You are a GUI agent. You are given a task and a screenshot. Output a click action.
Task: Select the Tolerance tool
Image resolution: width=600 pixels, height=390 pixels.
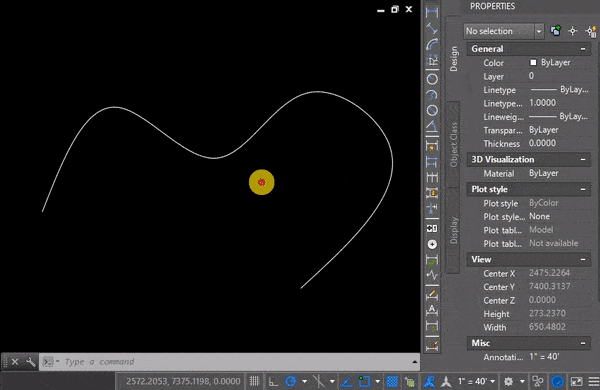pos(432,228)
